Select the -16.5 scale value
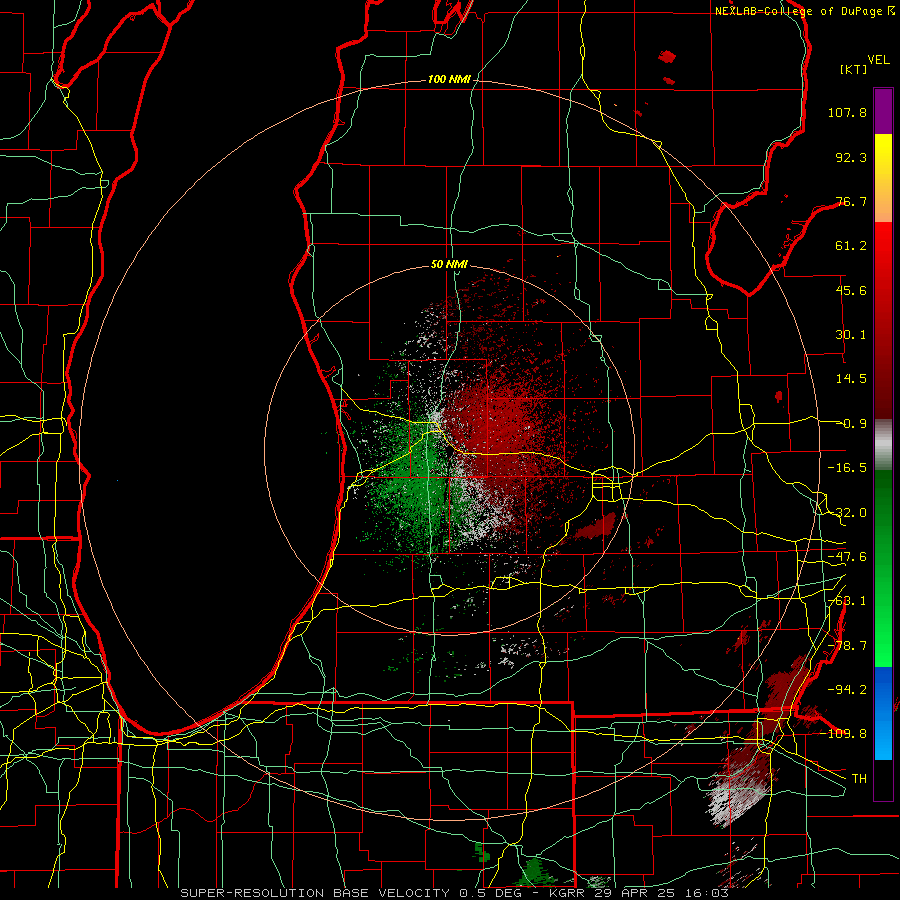Image resolution: width=900 pixels, height=900 pixels. coord(847,468)
